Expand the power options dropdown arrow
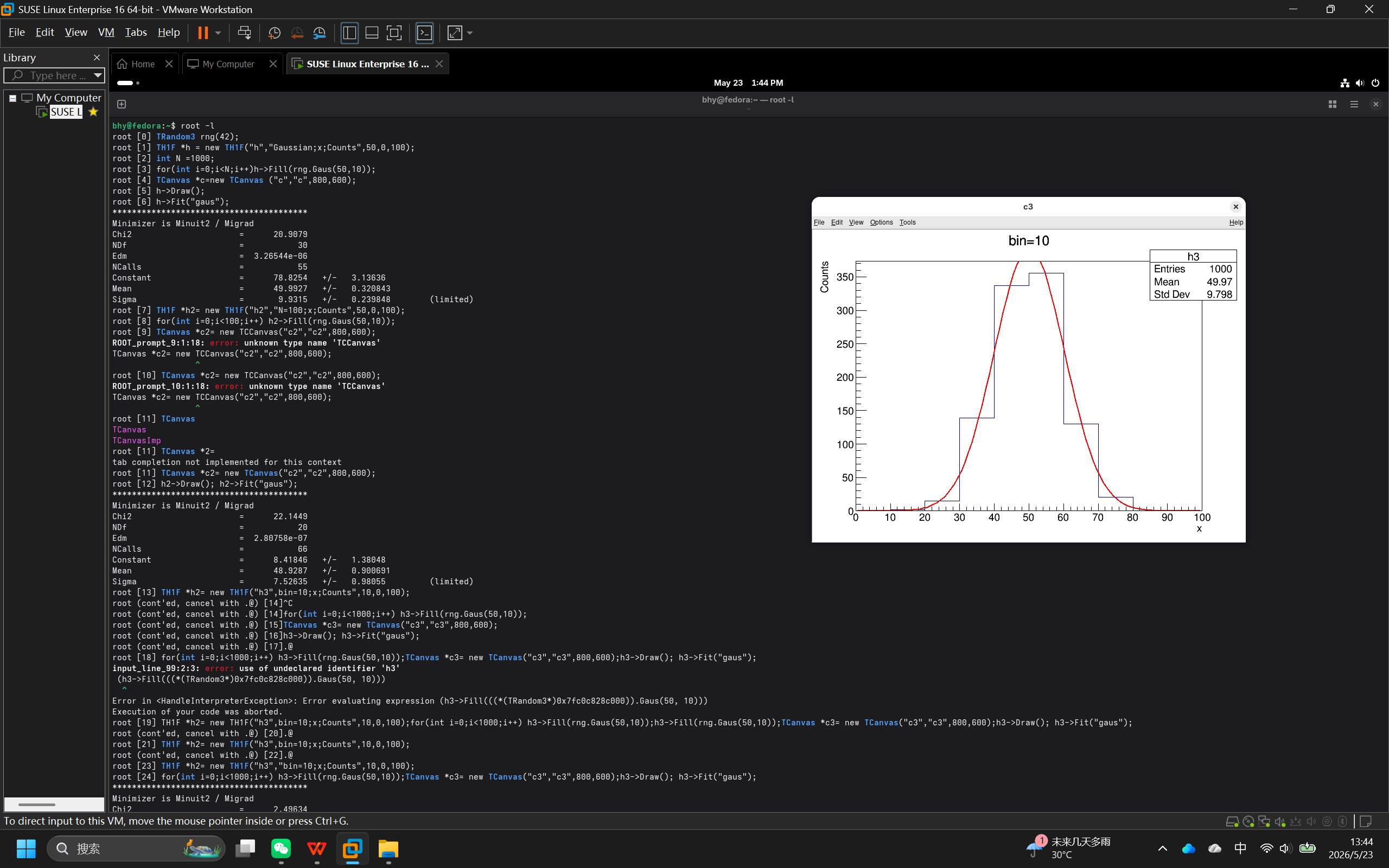Viewport: 1389px width, 868px height. click(x=218, y=33)
